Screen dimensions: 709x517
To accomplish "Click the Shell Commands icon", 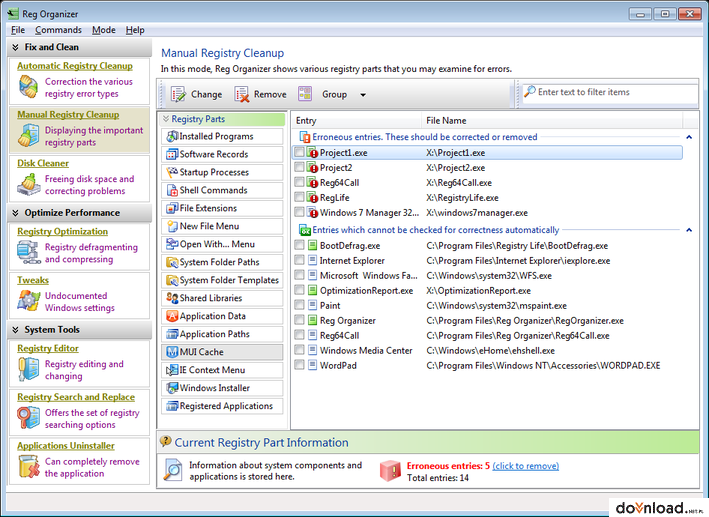I will 172,190.
